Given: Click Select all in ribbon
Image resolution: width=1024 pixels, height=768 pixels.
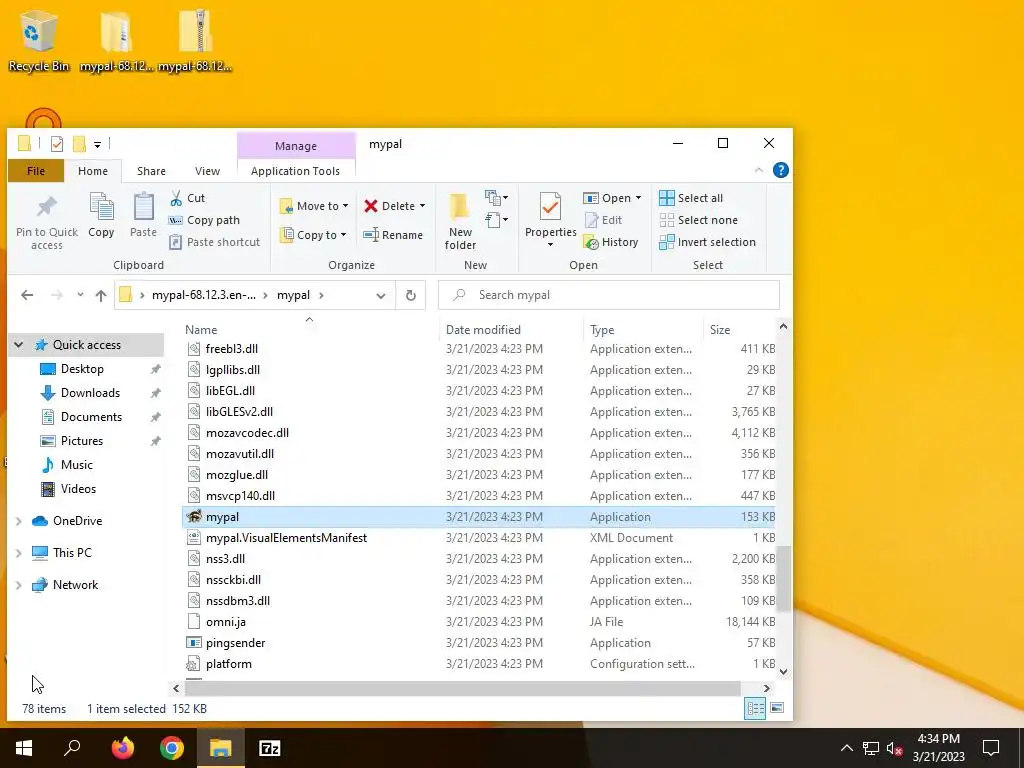Looking at the screenshot, I should [691, 198].
